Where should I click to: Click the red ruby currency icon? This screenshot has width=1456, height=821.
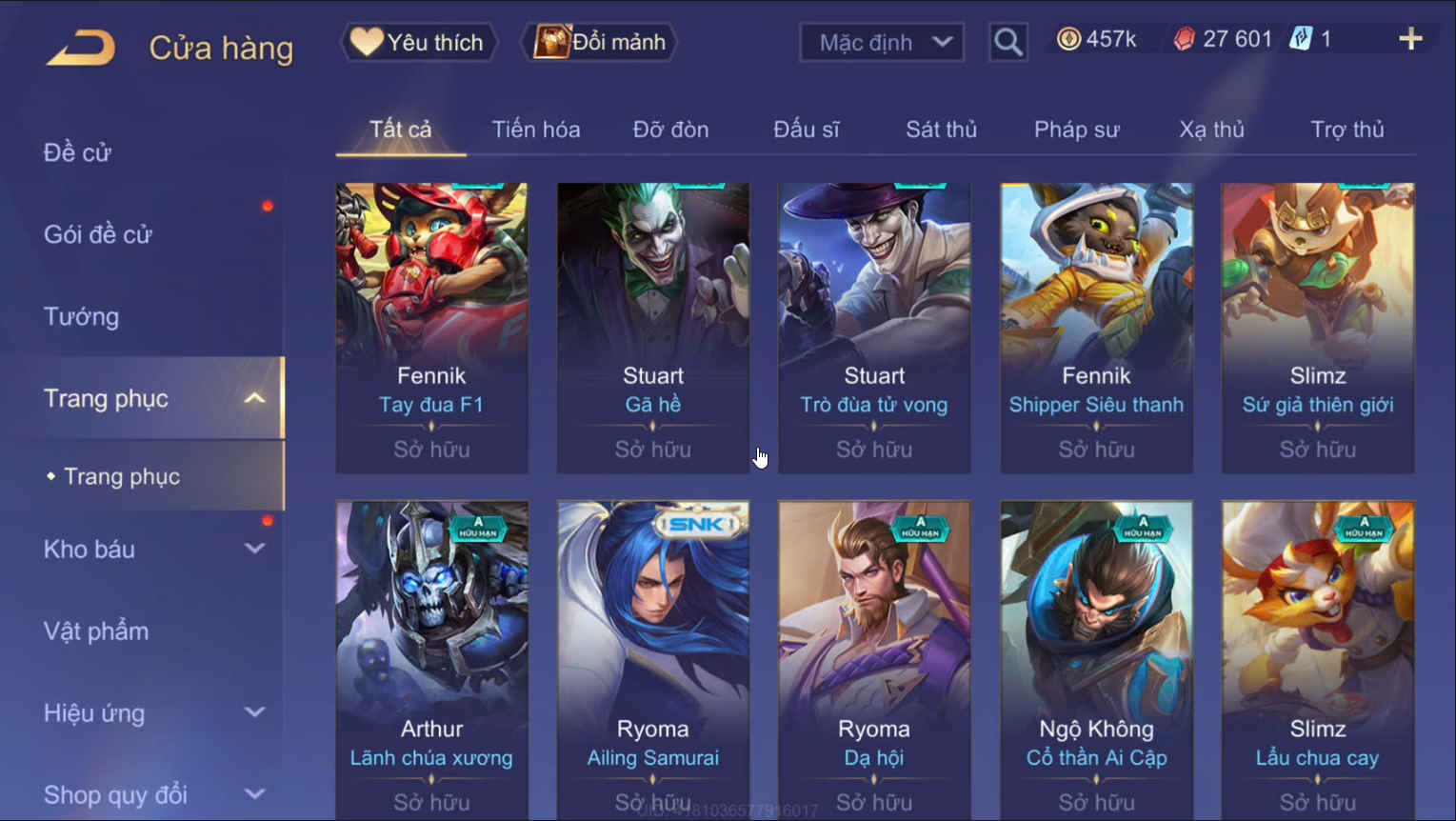coord(1184,39)
